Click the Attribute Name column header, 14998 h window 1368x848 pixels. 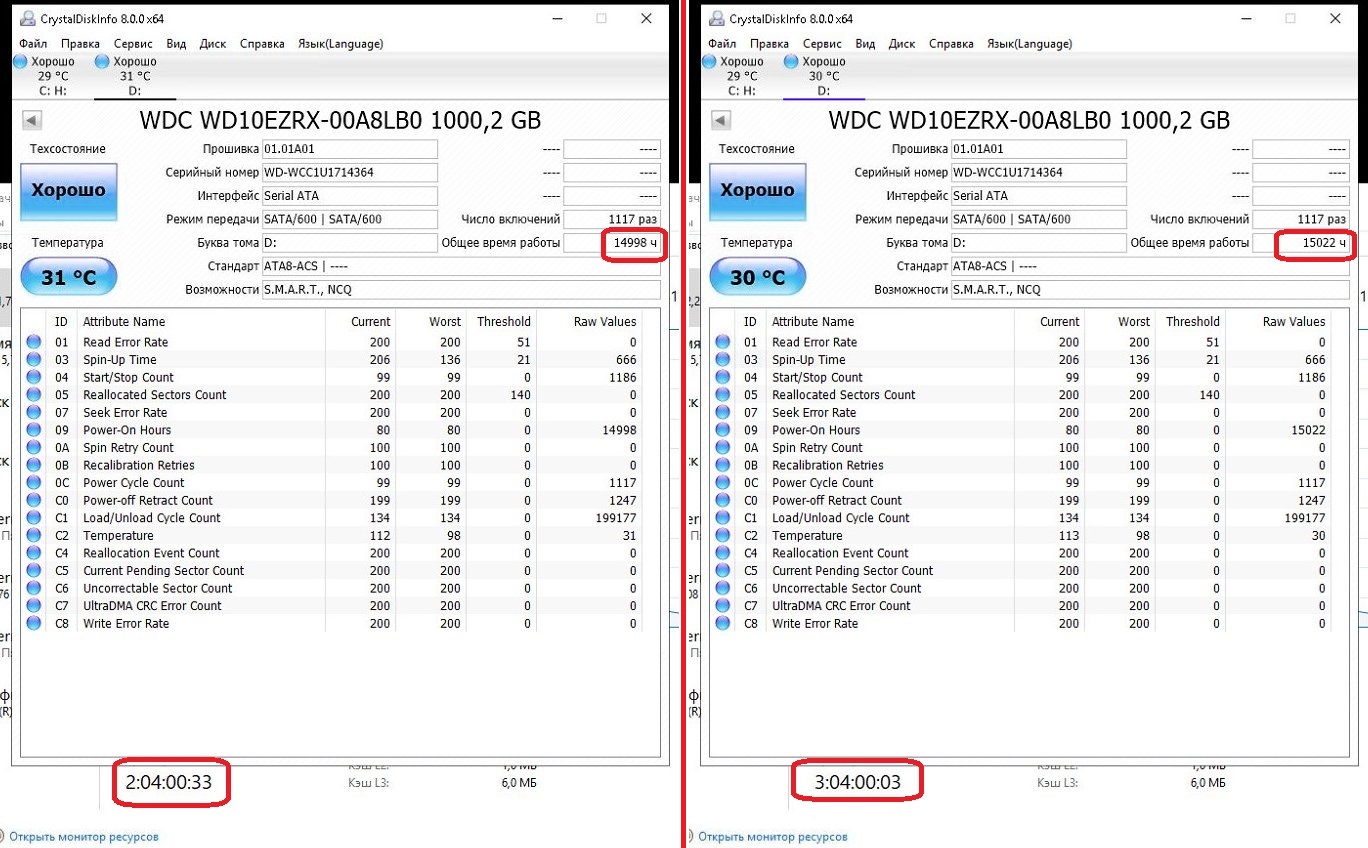[x=124, y=322]
